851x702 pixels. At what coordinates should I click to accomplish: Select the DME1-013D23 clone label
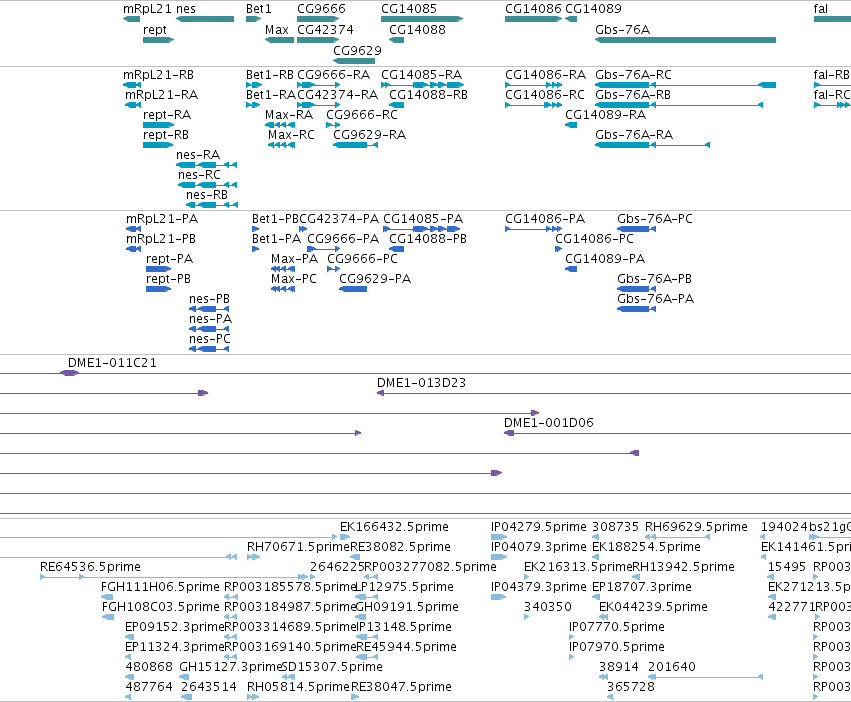pos(422,383)
